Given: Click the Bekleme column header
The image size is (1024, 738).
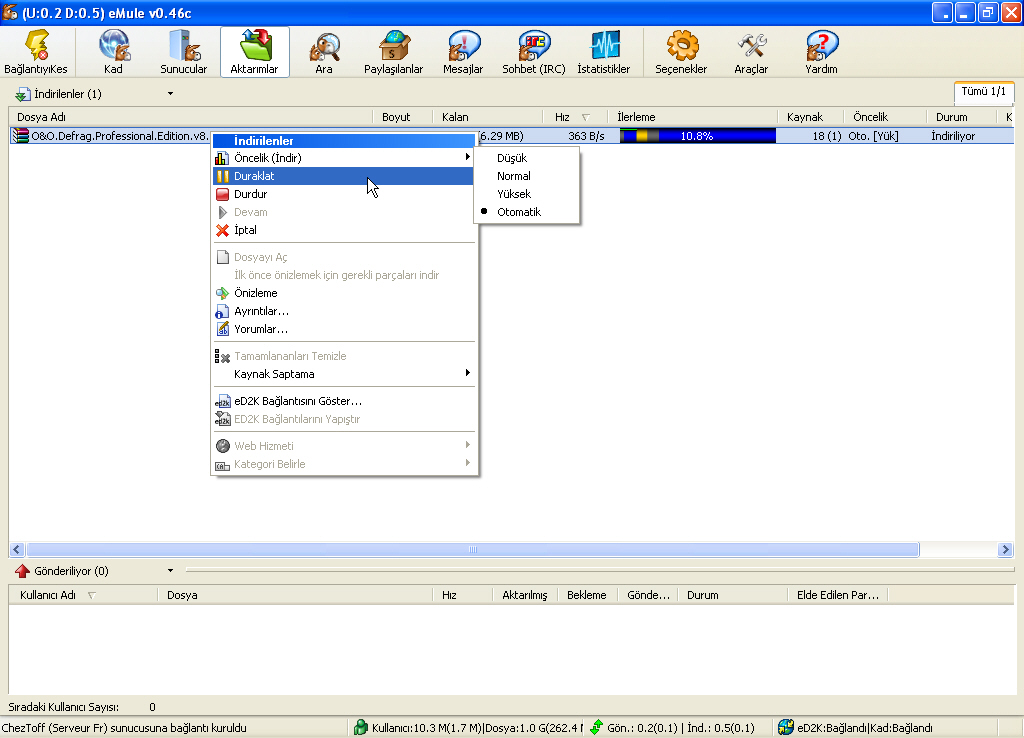Looking at the screenshot, I should pos(587,595).
